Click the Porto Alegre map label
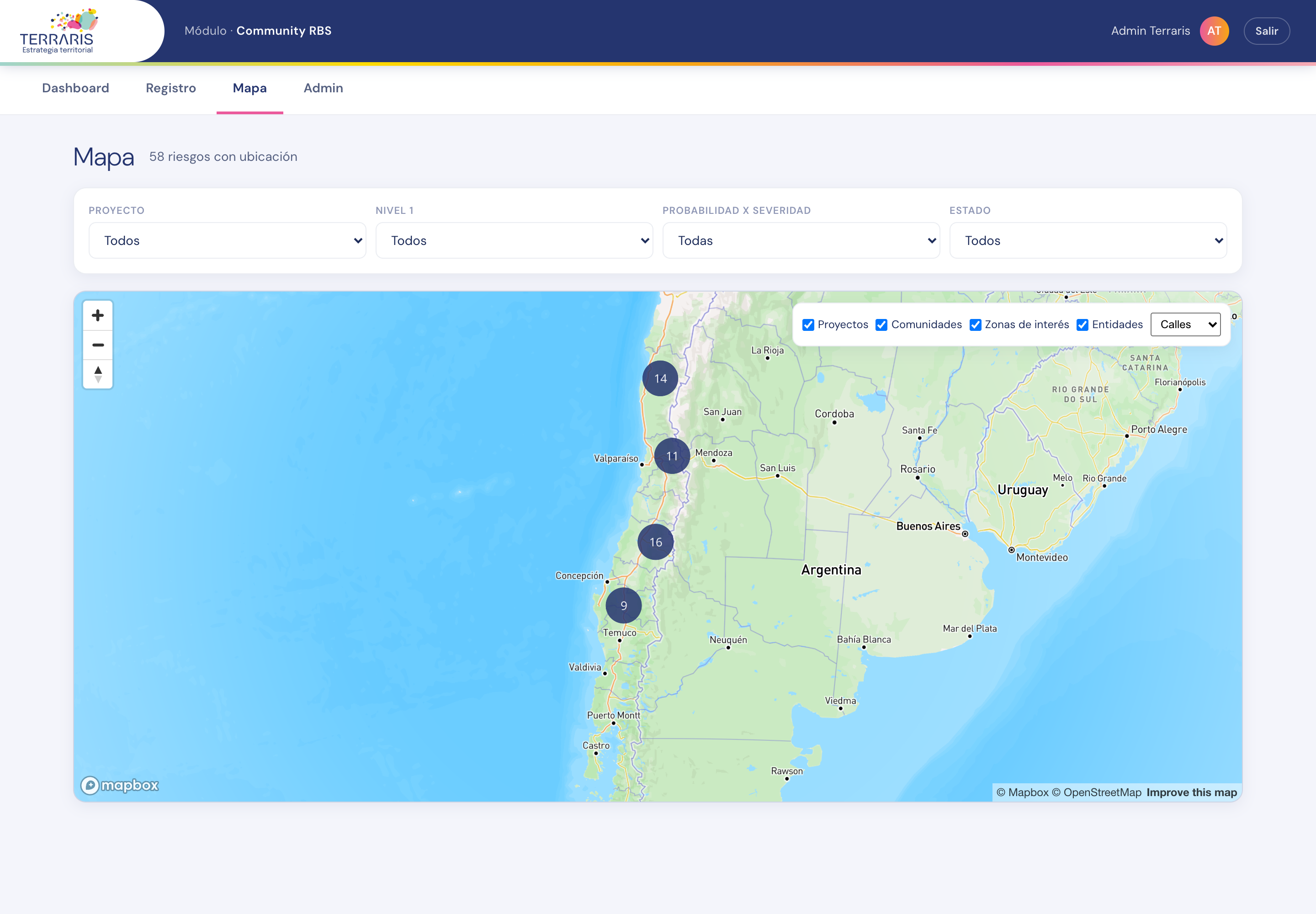Viewport: 1316px width, 914px height. [1159, 430]
